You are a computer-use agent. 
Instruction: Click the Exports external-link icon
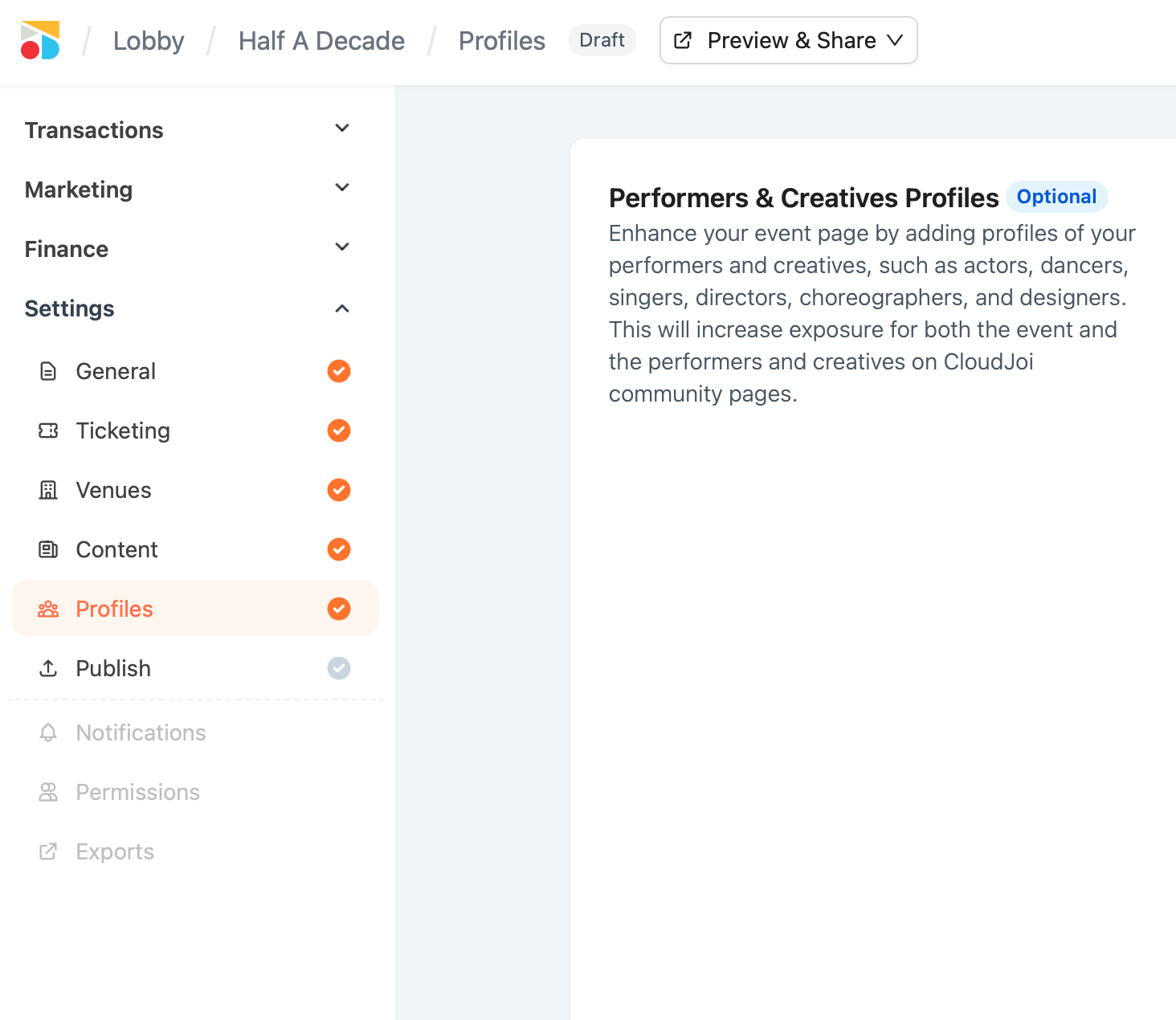pyautogui.click(x=48, y=851)
